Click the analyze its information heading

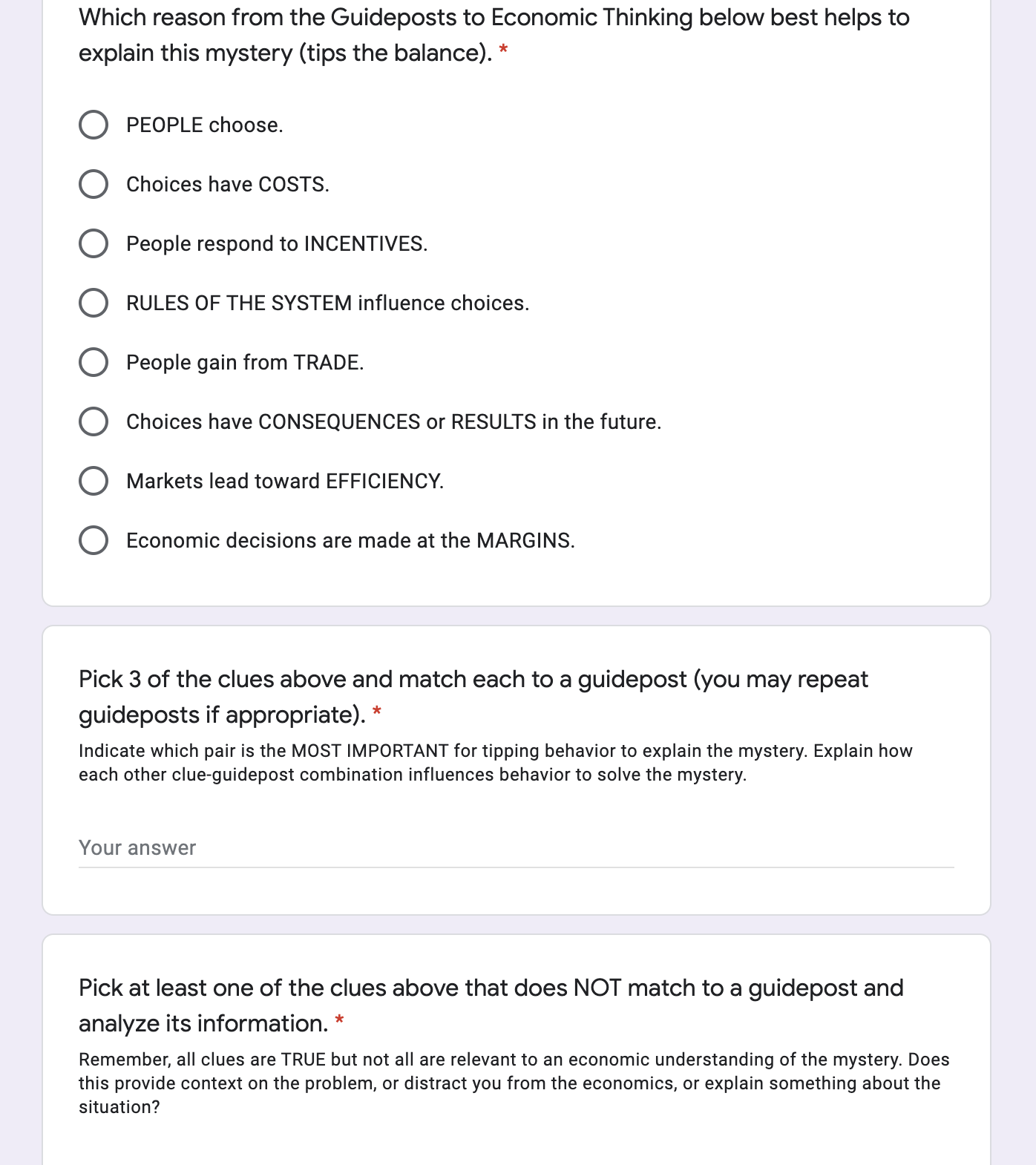point(203,1023)
